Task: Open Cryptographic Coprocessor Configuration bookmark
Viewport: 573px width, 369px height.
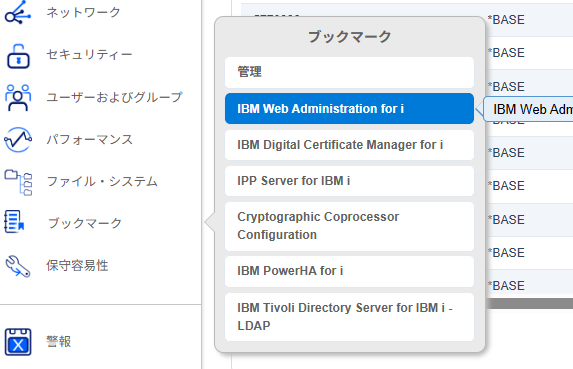Action: click(349, 226)
